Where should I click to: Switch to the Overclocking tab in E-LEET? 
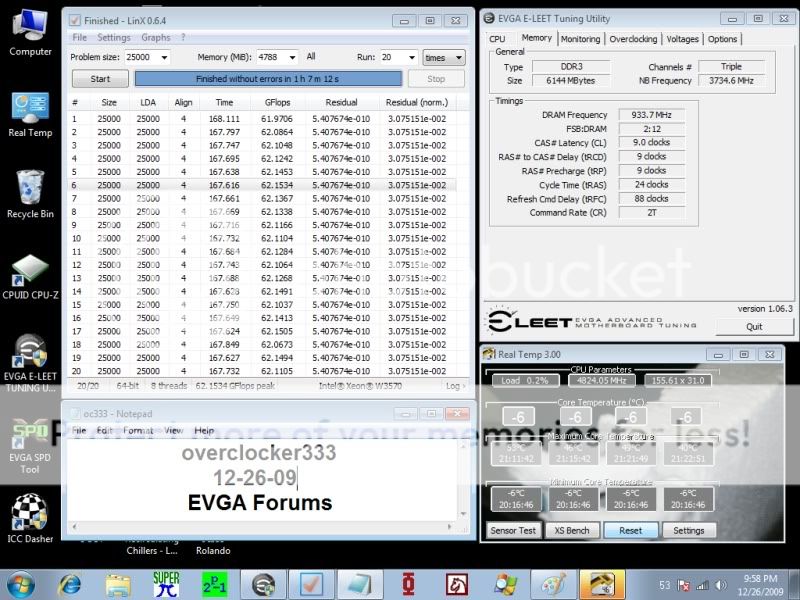(x=634, y=39)
